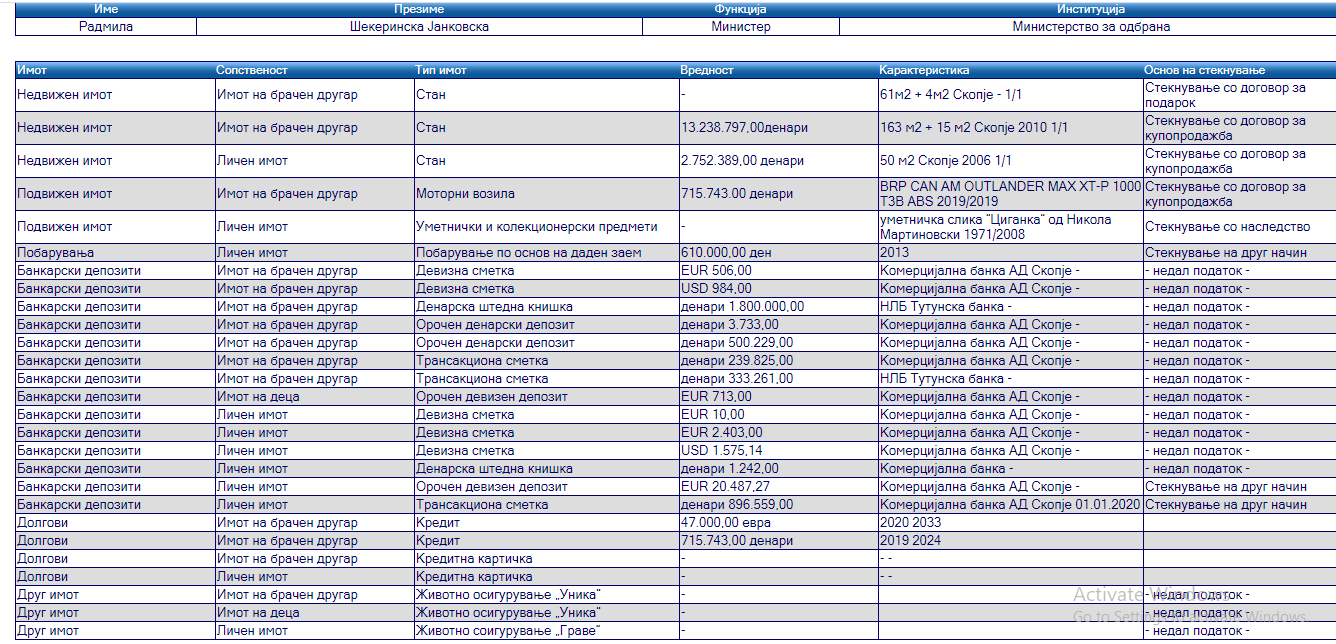
Task: Select 'Побарување по основ на даден заем'
Action: 528,253
